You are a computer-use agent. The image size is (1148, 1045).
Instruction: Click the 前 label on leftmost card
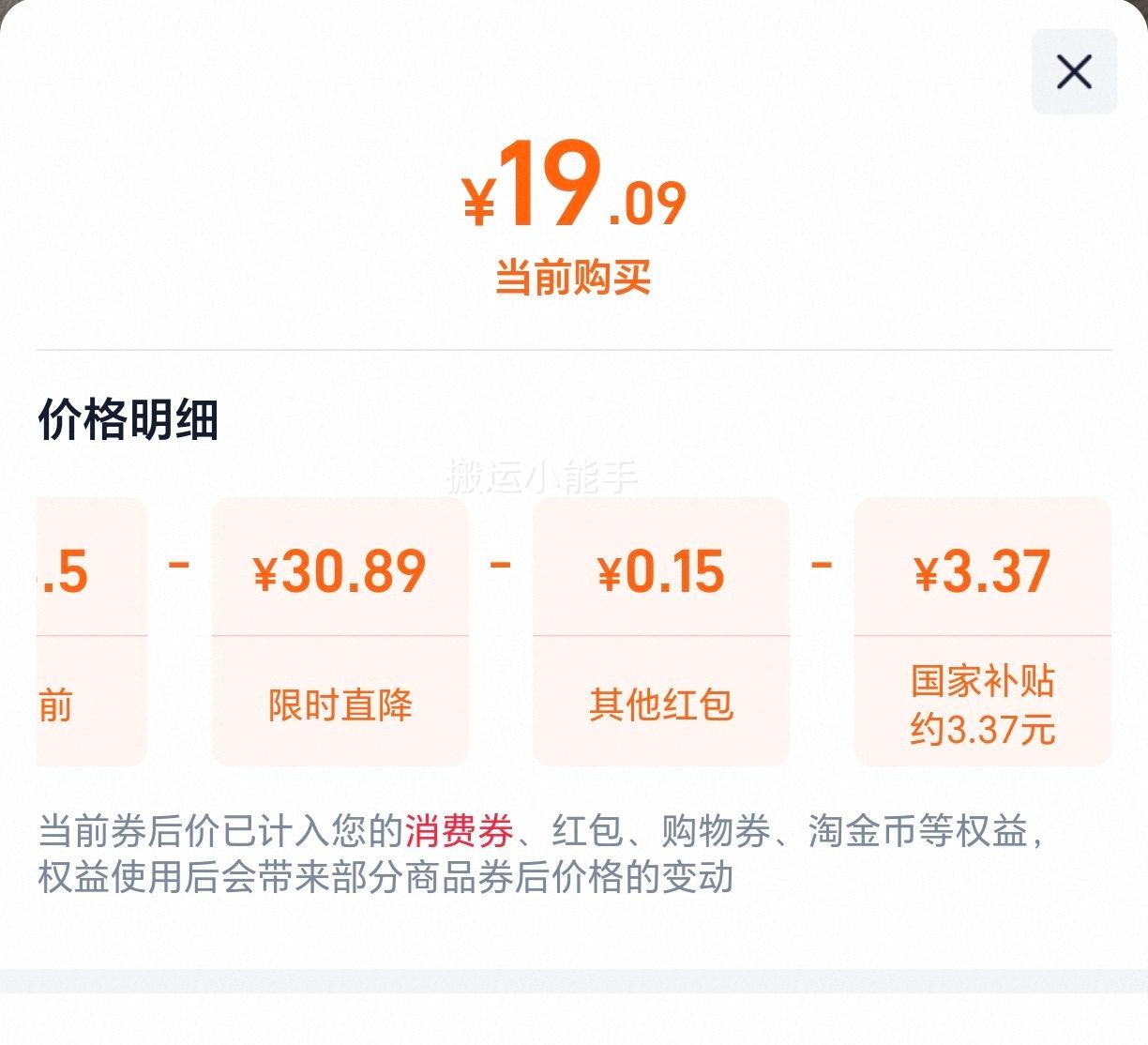click(x=55, y=704)
